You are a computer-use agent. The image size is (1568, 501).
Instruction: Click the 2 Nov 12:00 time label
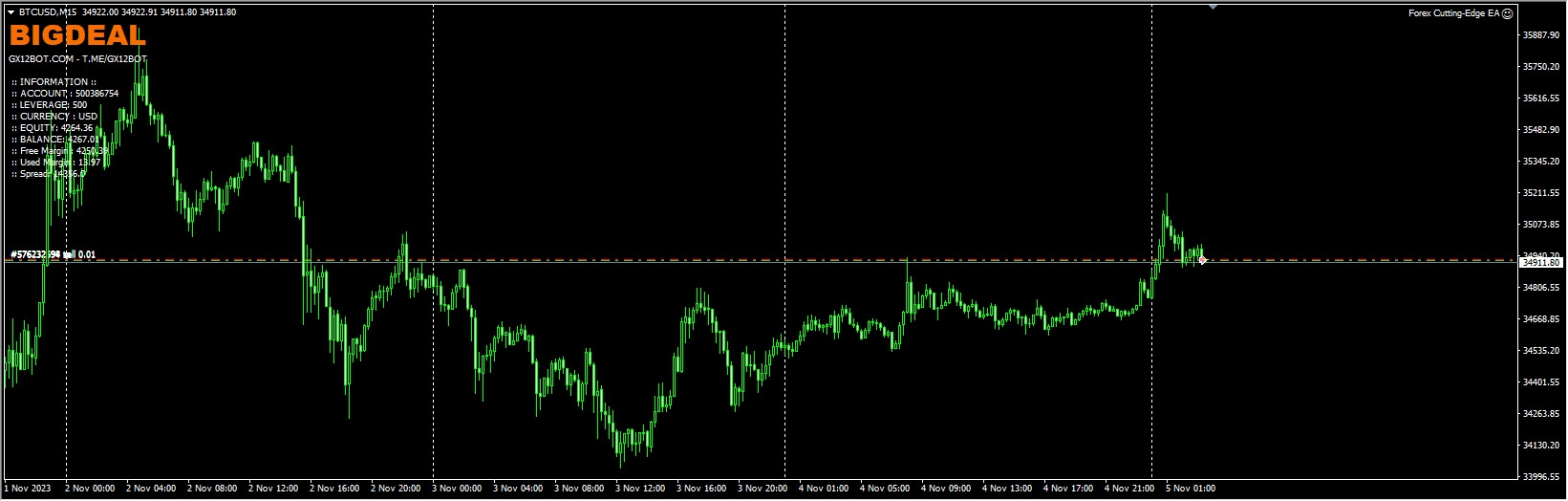tap(273, 489)
